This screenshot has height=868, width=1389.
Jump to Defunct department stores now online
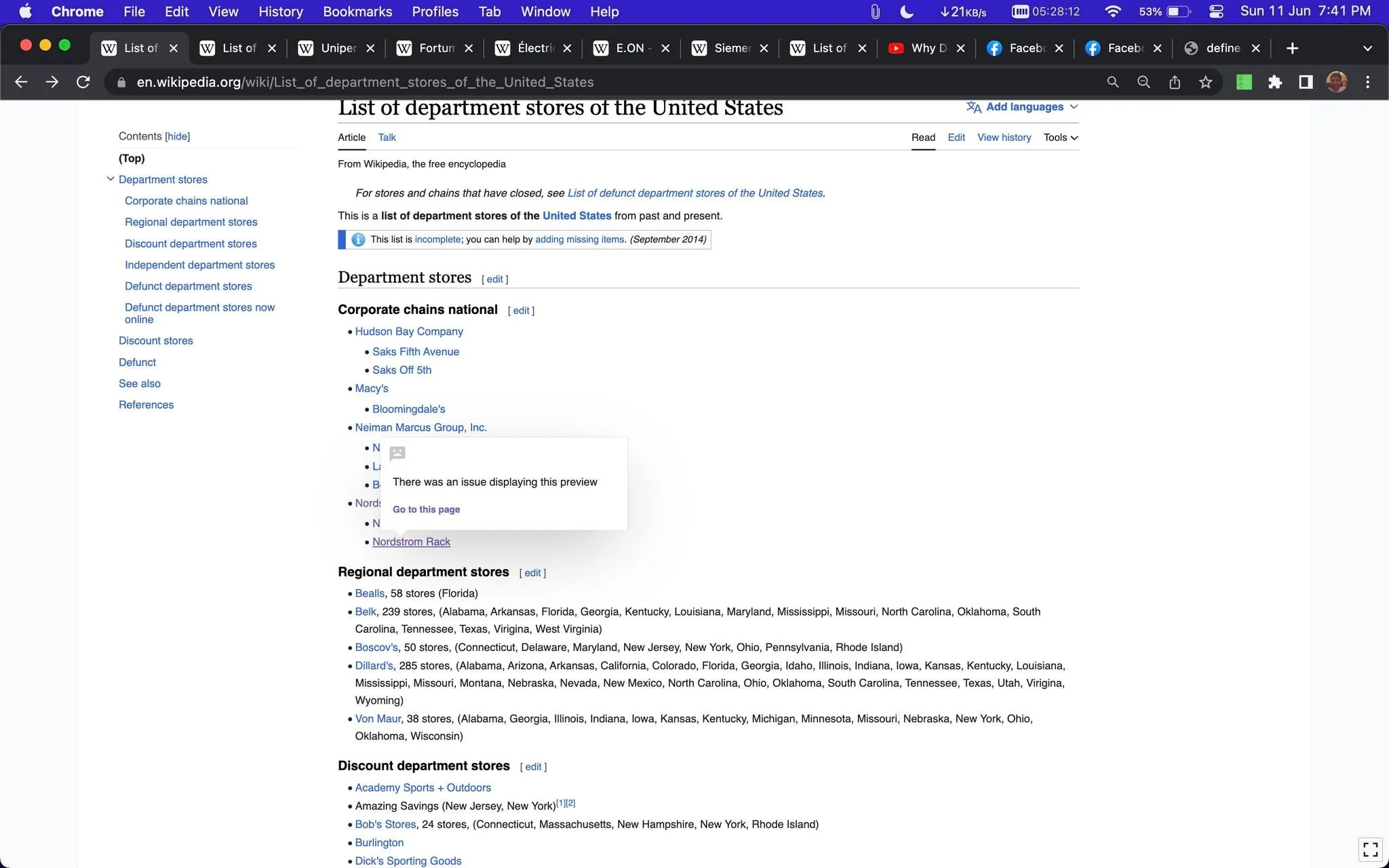[x=199, y=313]
